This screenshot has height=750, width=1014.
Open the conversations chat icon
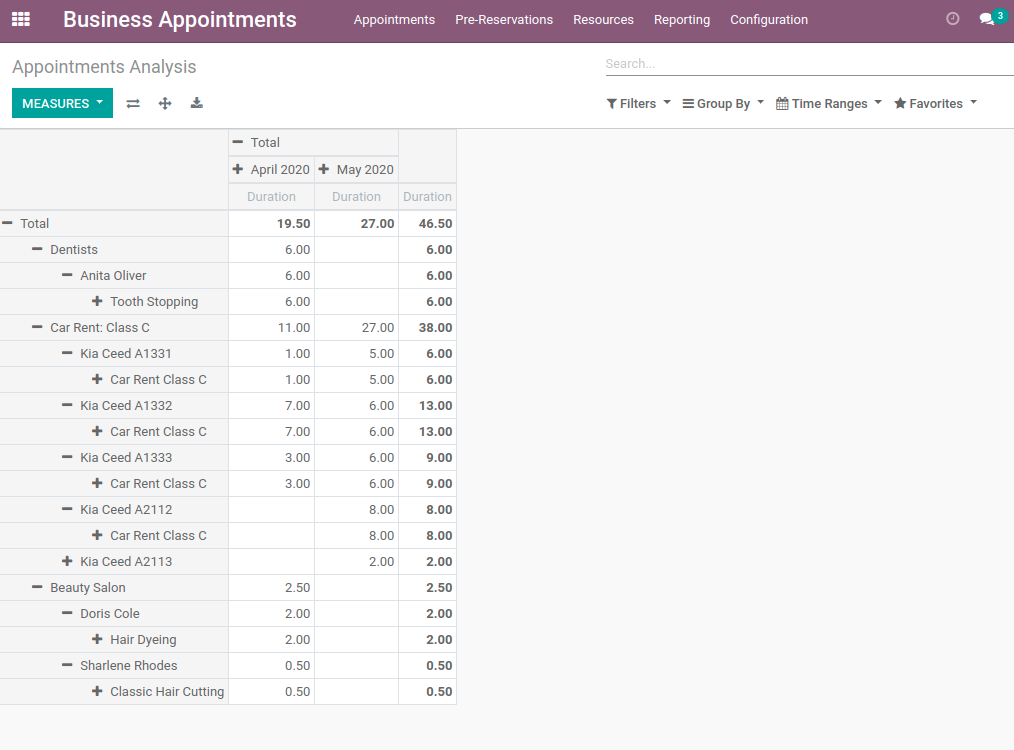987,19
